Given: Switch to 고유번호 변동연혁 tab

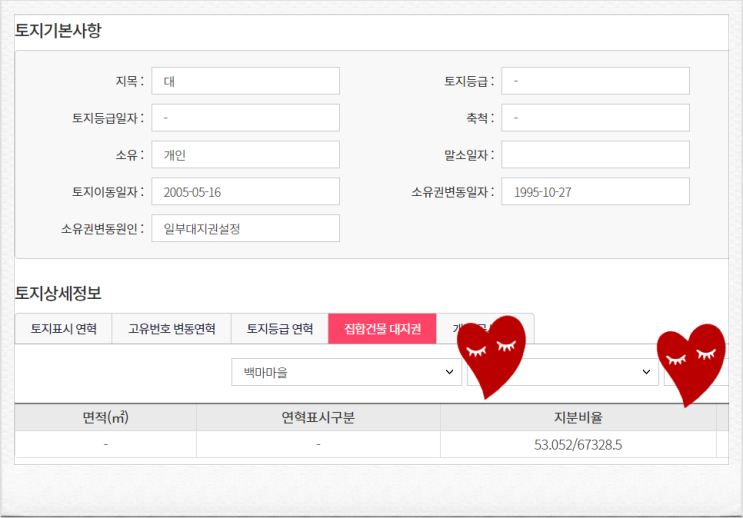Looking at the screenshot, I should pyautogui.click(x=172, y=328).
